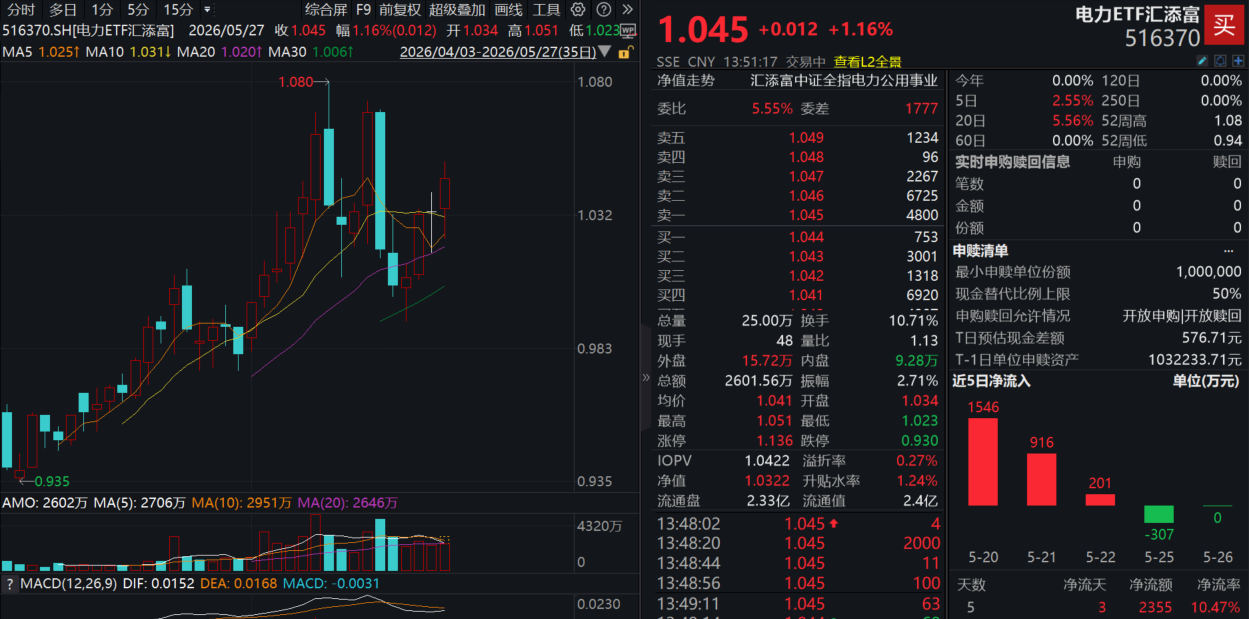Click 5-25 green outflow bar -307
The image size is (1249, 619).
point(1159,514)
